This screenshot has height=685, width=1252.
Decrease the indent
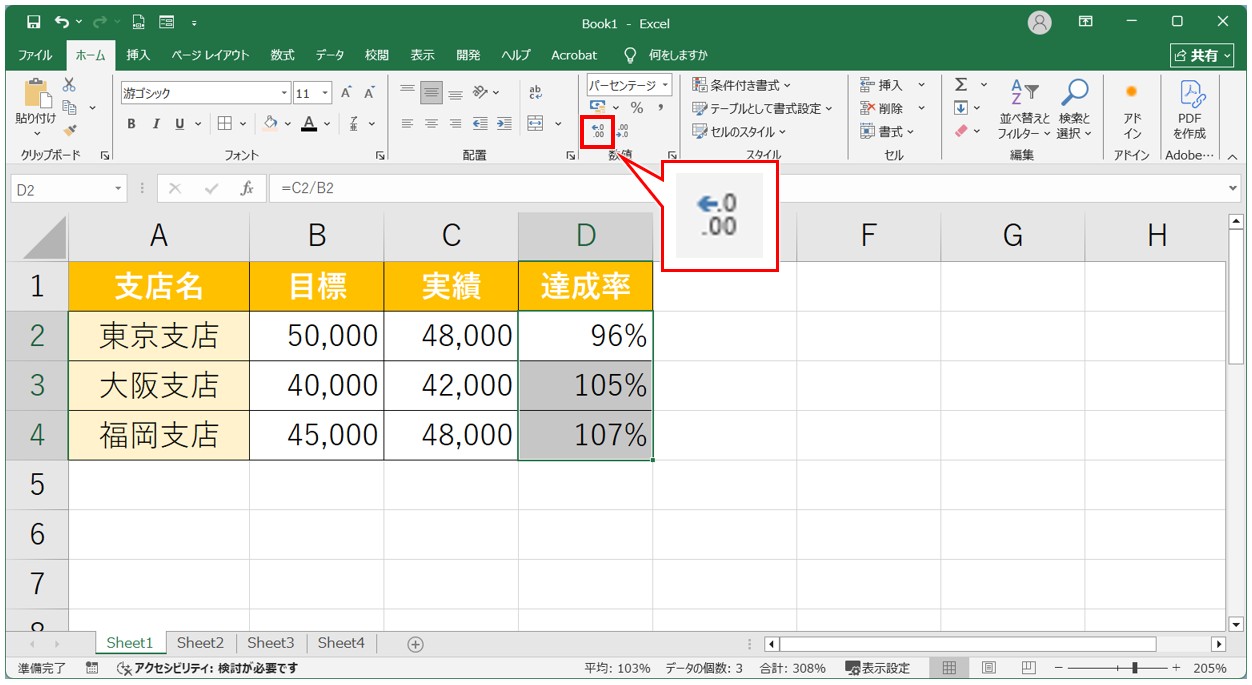click(480, 124)
